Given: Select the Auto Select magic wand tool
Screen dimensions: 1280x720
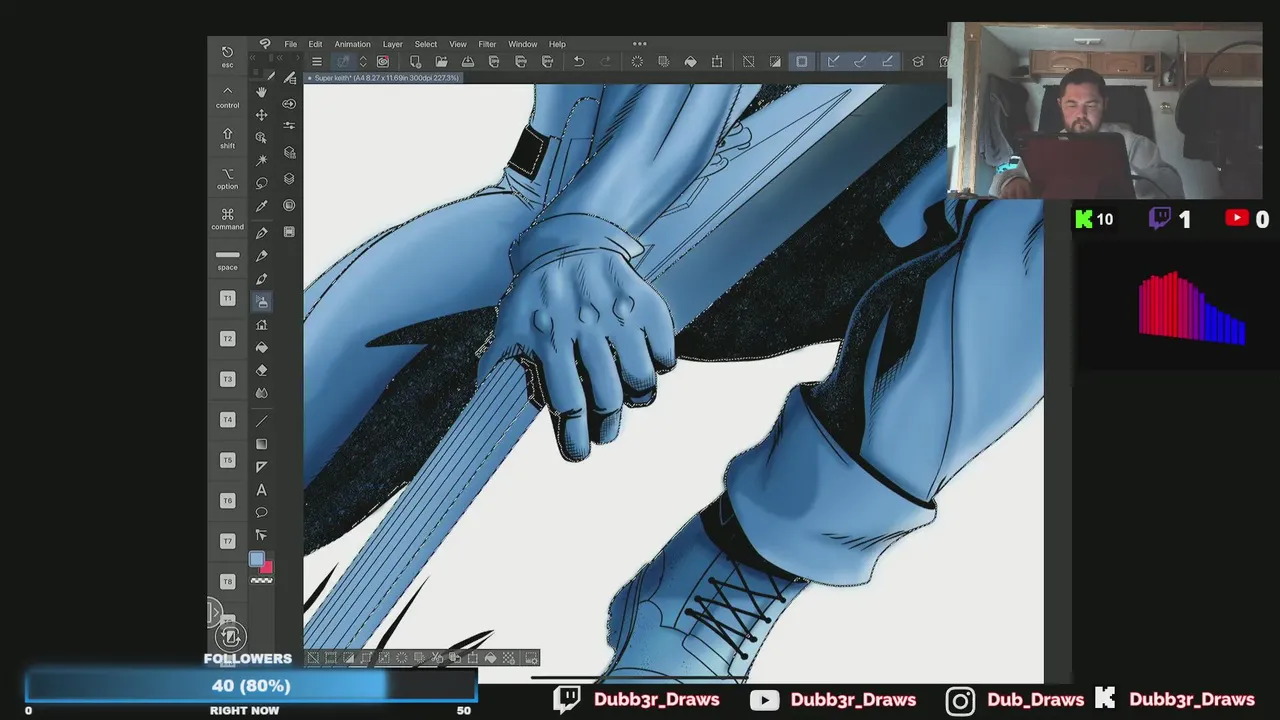Looking at the screenshot, I should [x=261, y=160].
